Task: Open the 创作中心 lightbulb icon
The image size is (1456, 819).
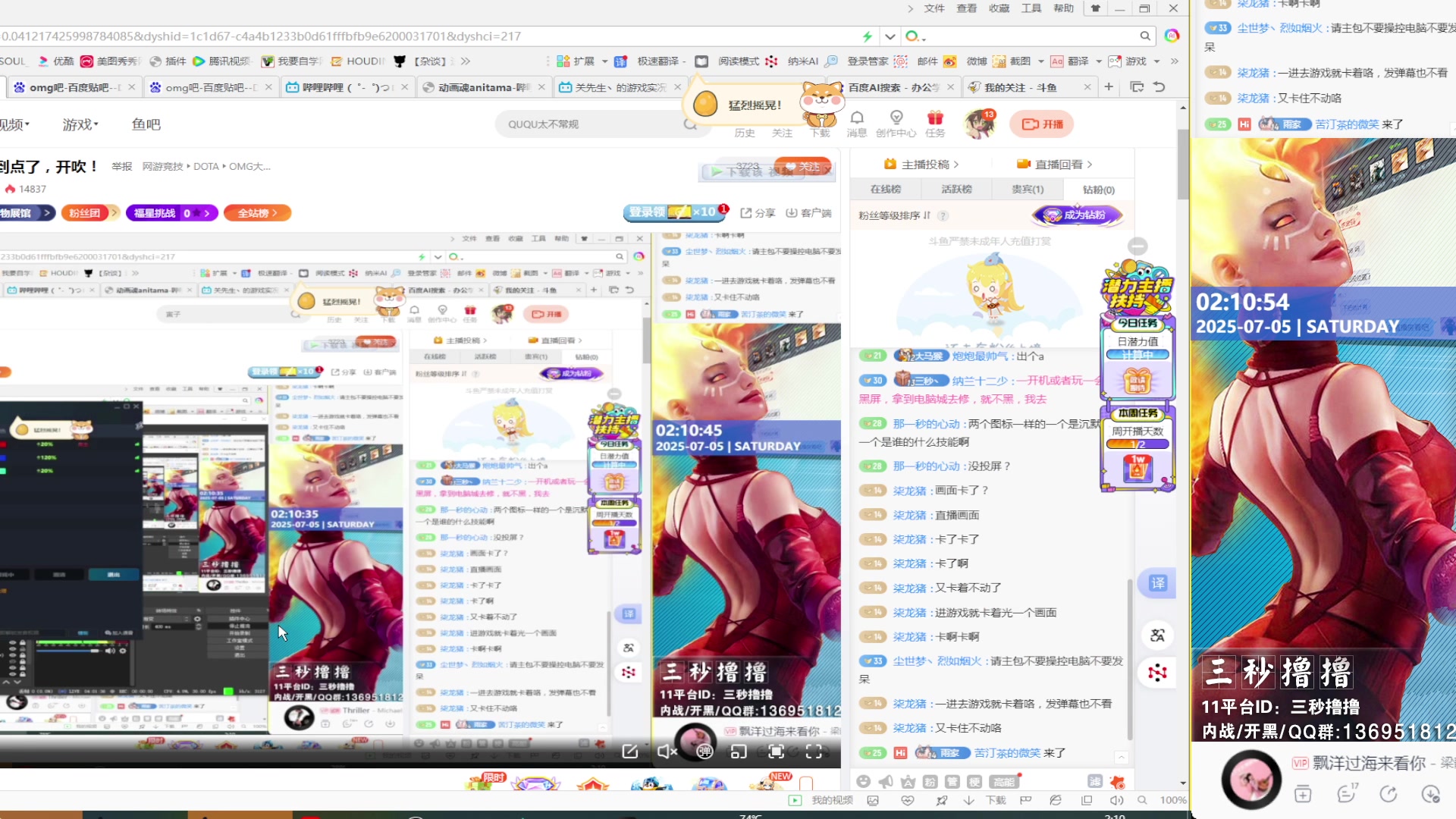Action: (x=896, y=118)
